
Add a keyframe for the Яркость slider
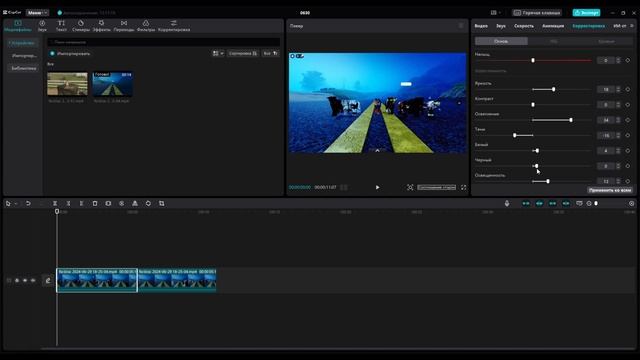pyautogui.click(x=628, y=89)
